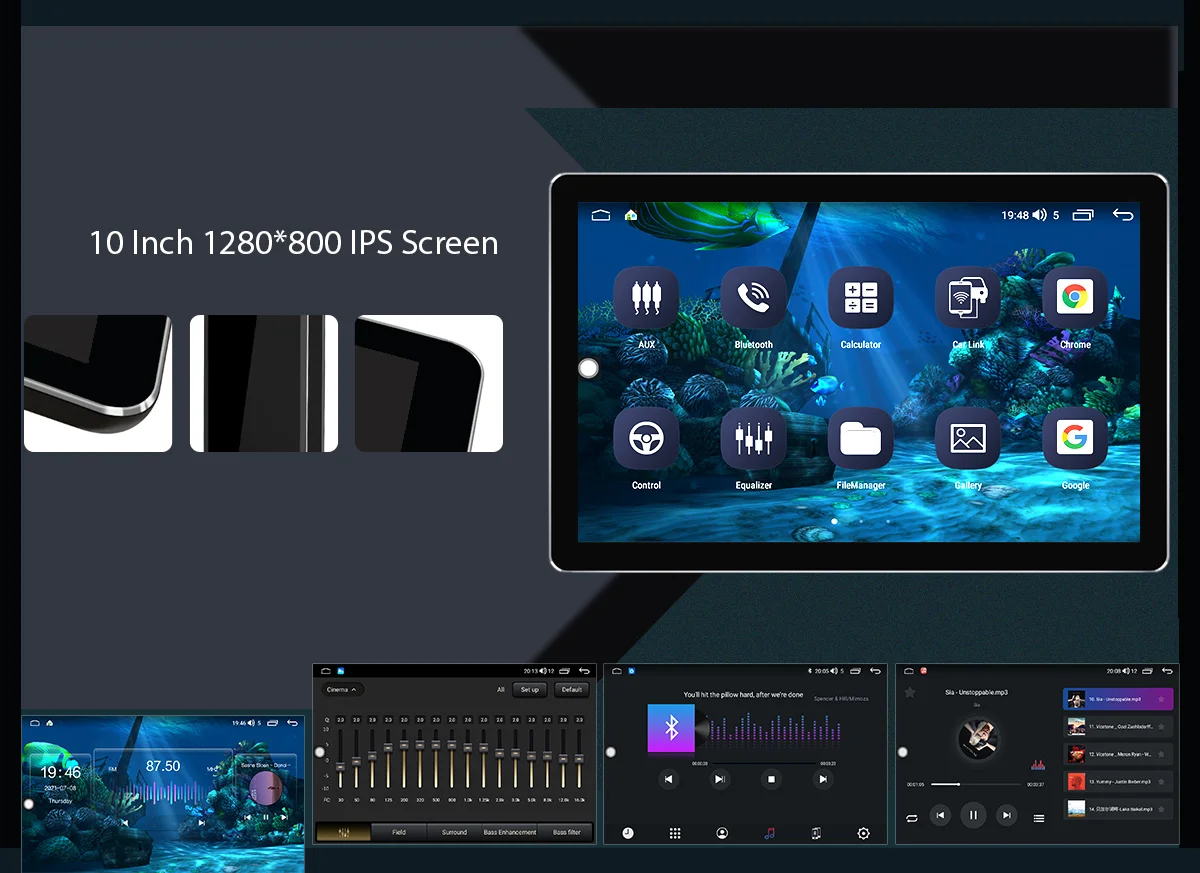Screen dimensions: 1200x873
Task: Stop playback in Bluetooth music screen
Action: pos(771,779)
